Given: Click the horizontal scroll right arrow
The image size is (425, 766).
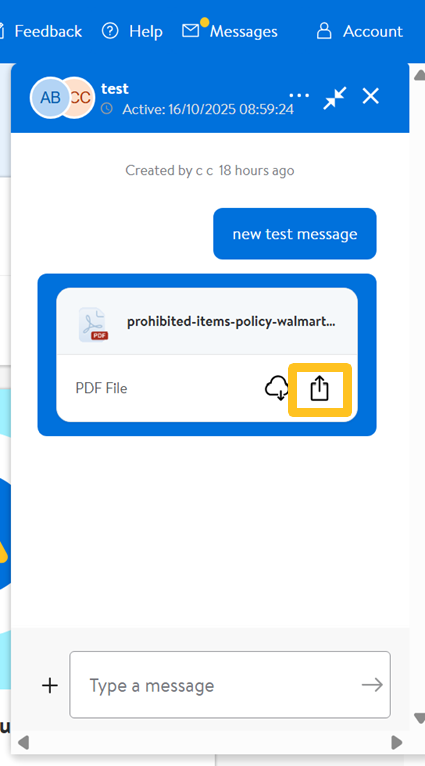Looking at the screenshot, I should coord(397,743).
